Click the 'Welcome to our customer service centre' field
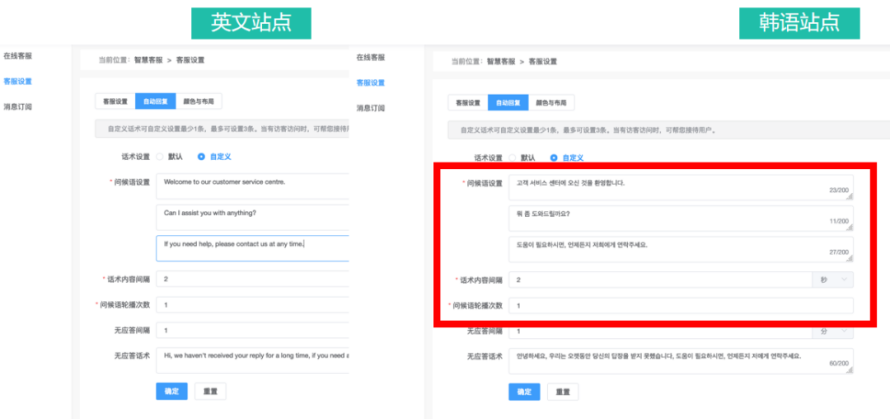Image resolution: width=890 pixels, height=419 pixels. pos(253,186)
